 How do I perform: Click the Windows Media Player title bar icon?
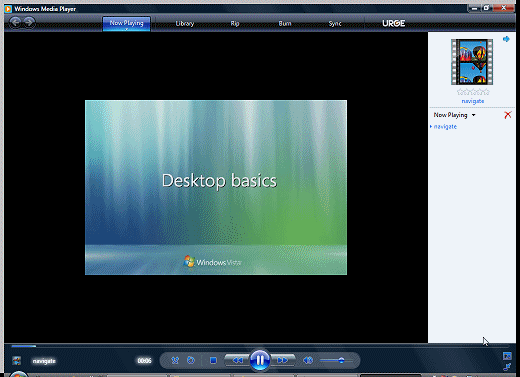[x=8, y=9]
